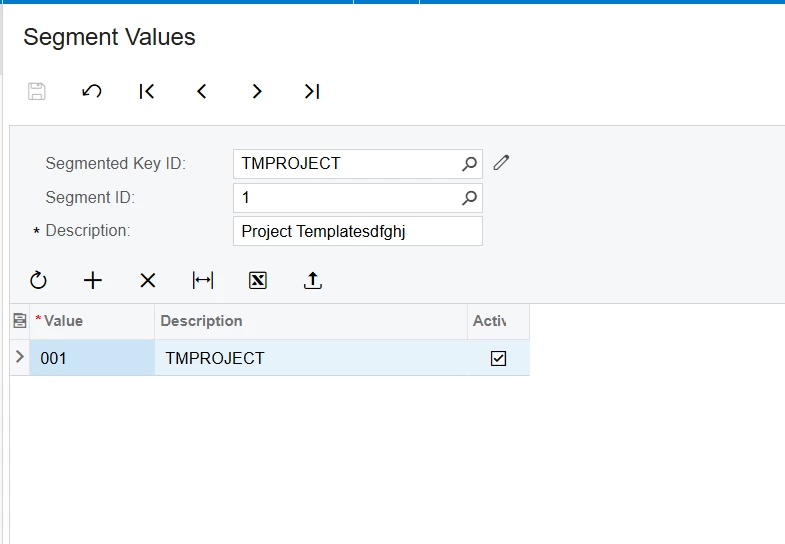This screenshot has width=785, height=544.
Task: Add a new row with plus icon
Action: point(93,281)
